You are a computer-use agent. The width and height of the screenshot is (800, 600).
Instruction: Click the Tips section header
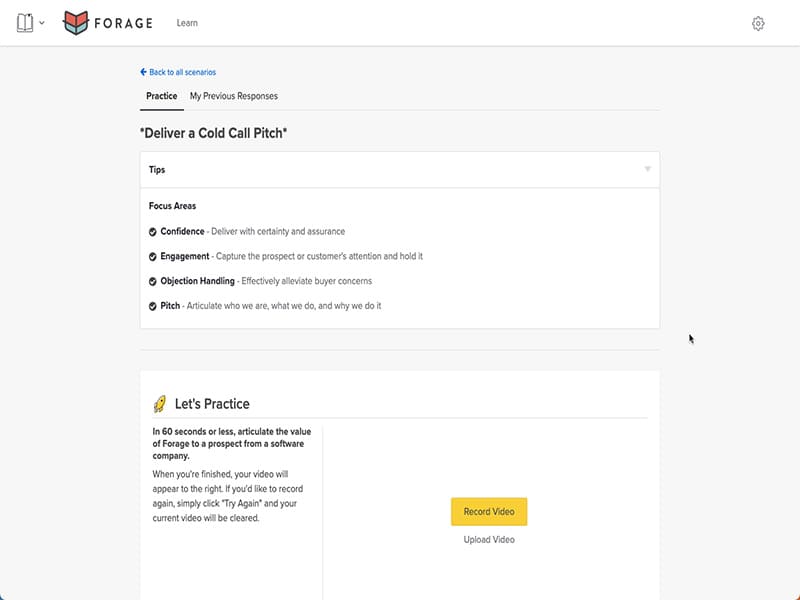click(x=157, y=170)
